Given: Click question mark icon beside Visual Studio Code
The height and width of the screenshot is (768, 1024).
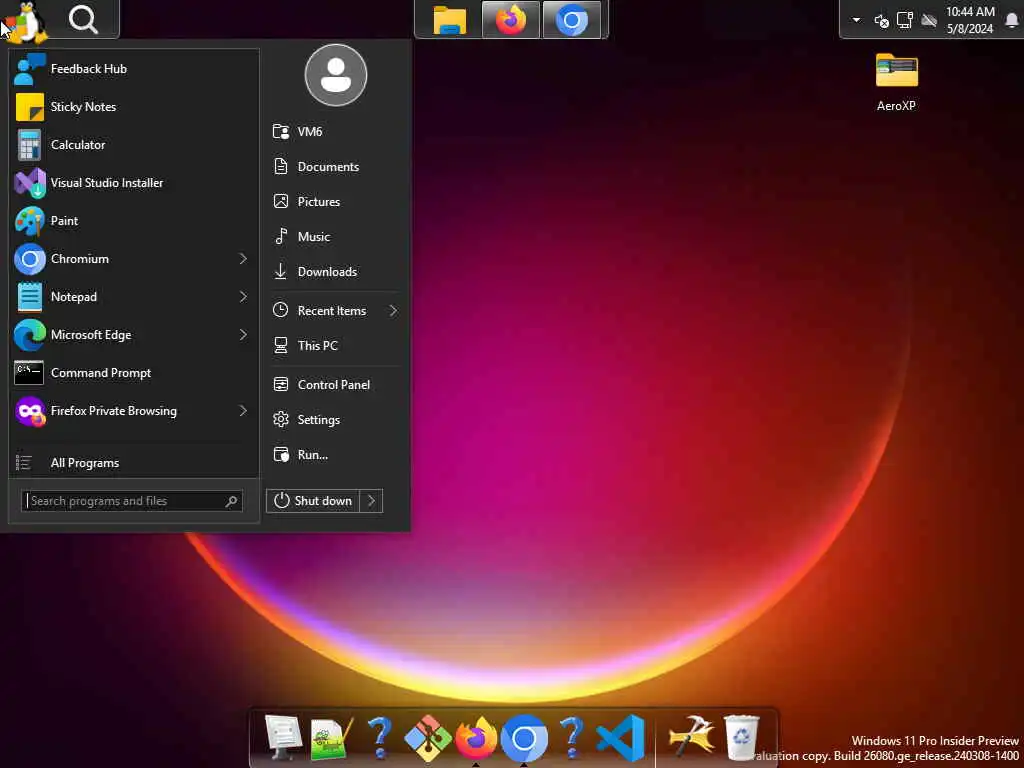Looking at the screenshot, I should (x=571, y=738).
